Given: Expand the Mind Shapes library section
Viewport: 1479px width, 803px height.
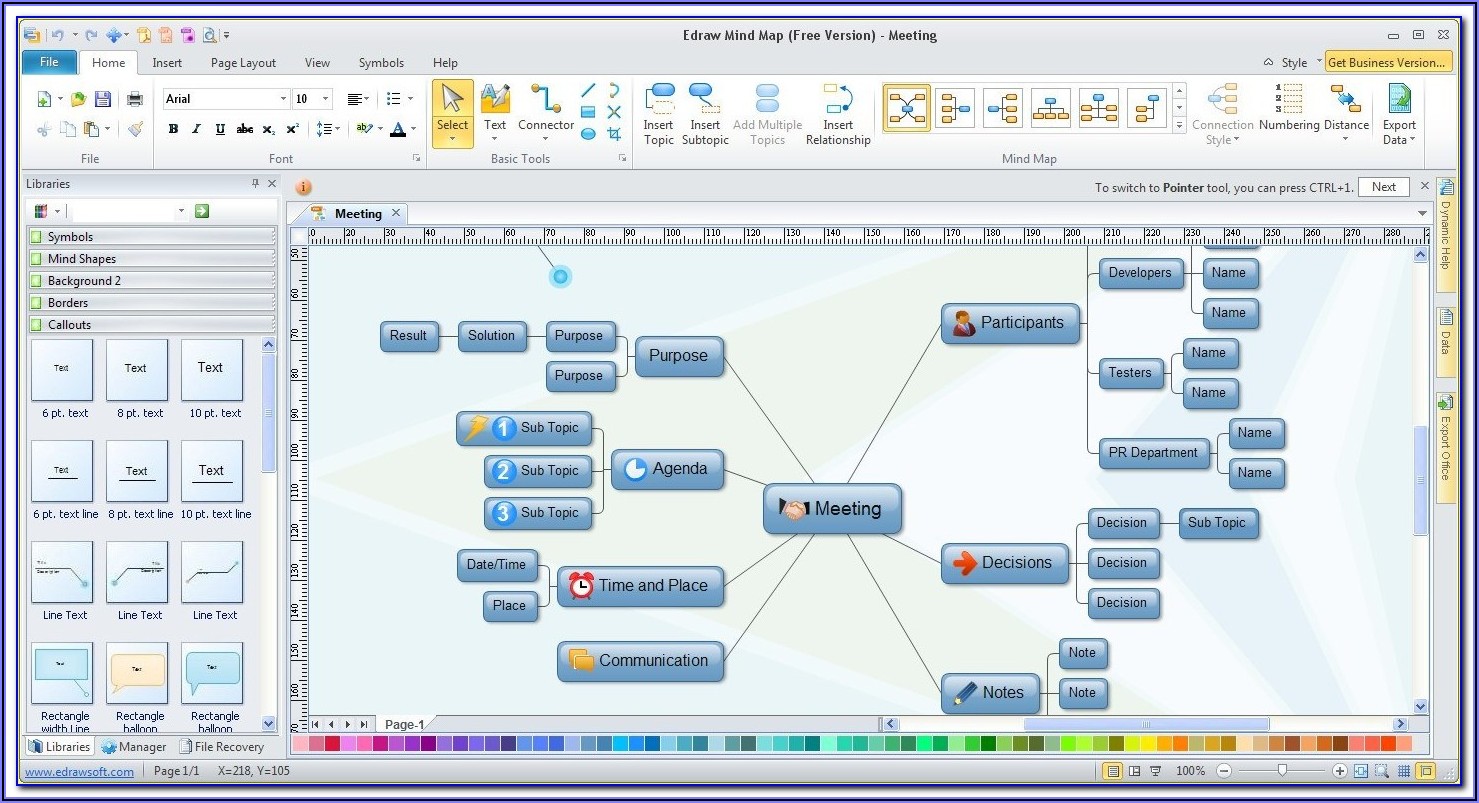Looking at the screenshot, I should pos(150,259).
